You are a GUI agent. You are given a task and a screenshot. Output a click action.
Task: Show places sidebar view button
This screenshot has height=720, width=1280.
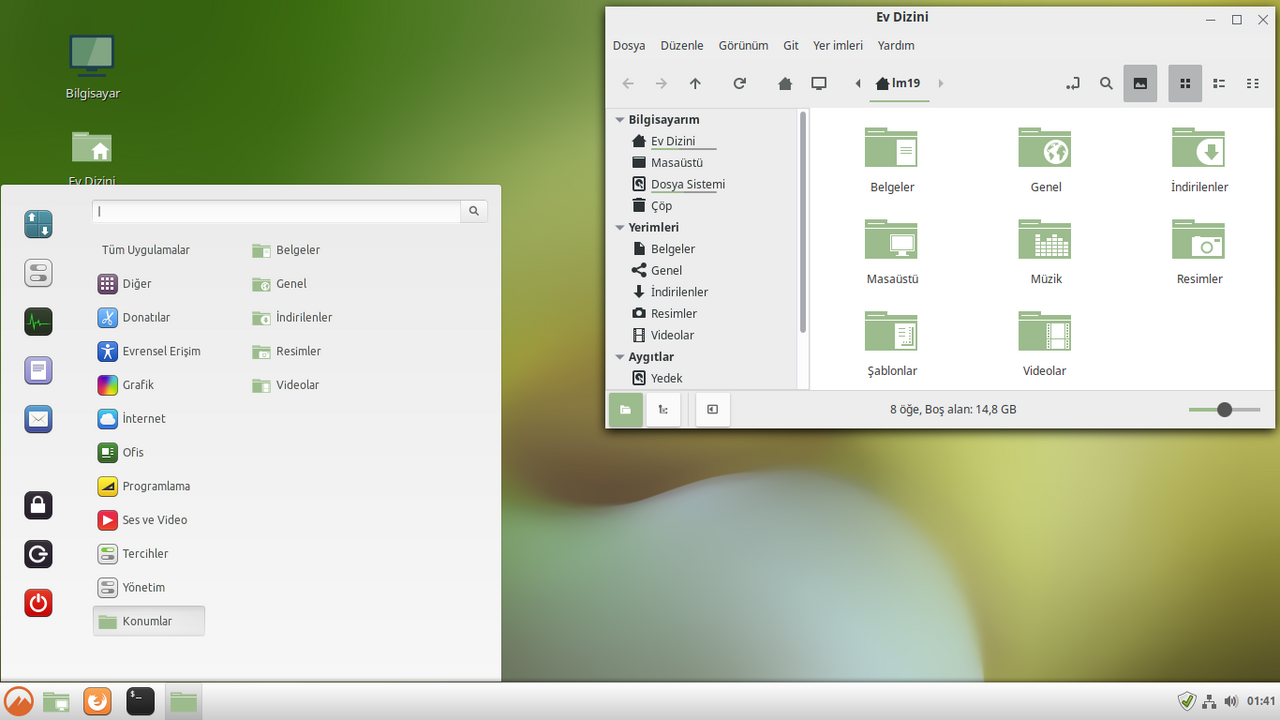point(626,409)
